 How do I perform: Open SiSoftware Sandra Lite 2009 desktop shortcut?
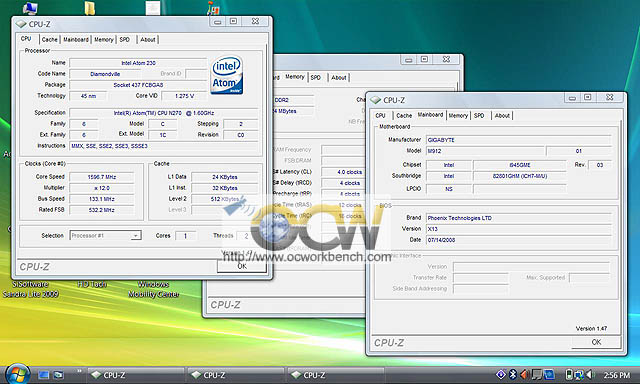tap(30, 289)
